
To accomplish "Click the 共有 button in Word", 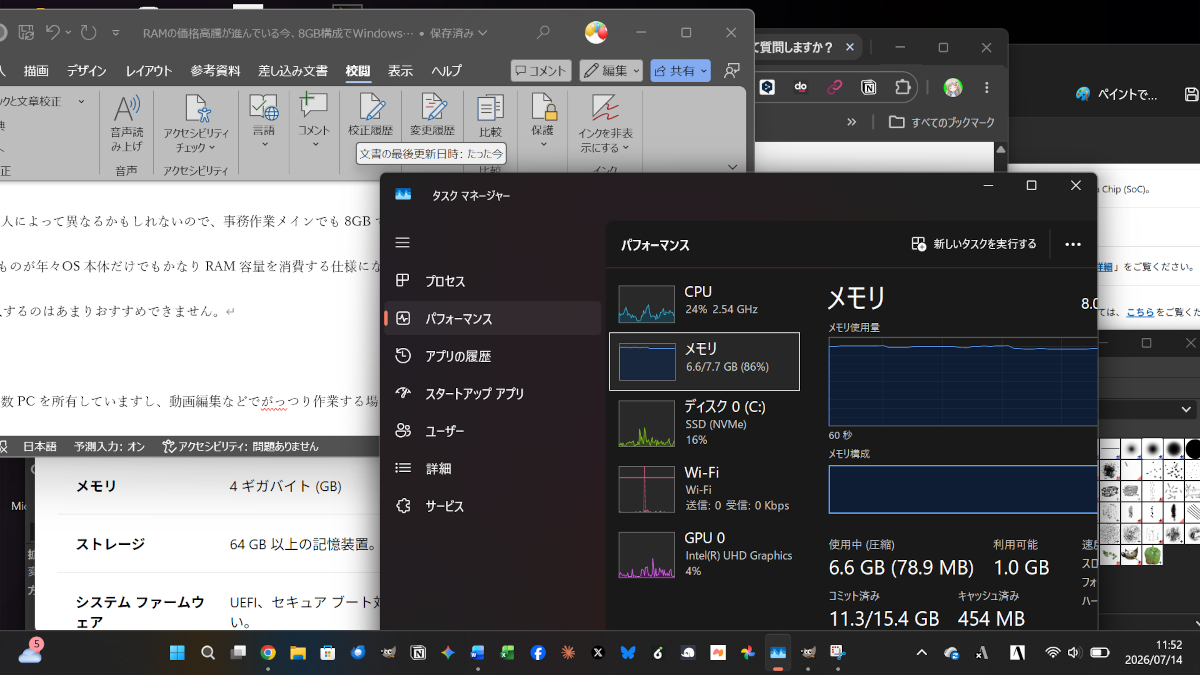I will click(680, 70).
